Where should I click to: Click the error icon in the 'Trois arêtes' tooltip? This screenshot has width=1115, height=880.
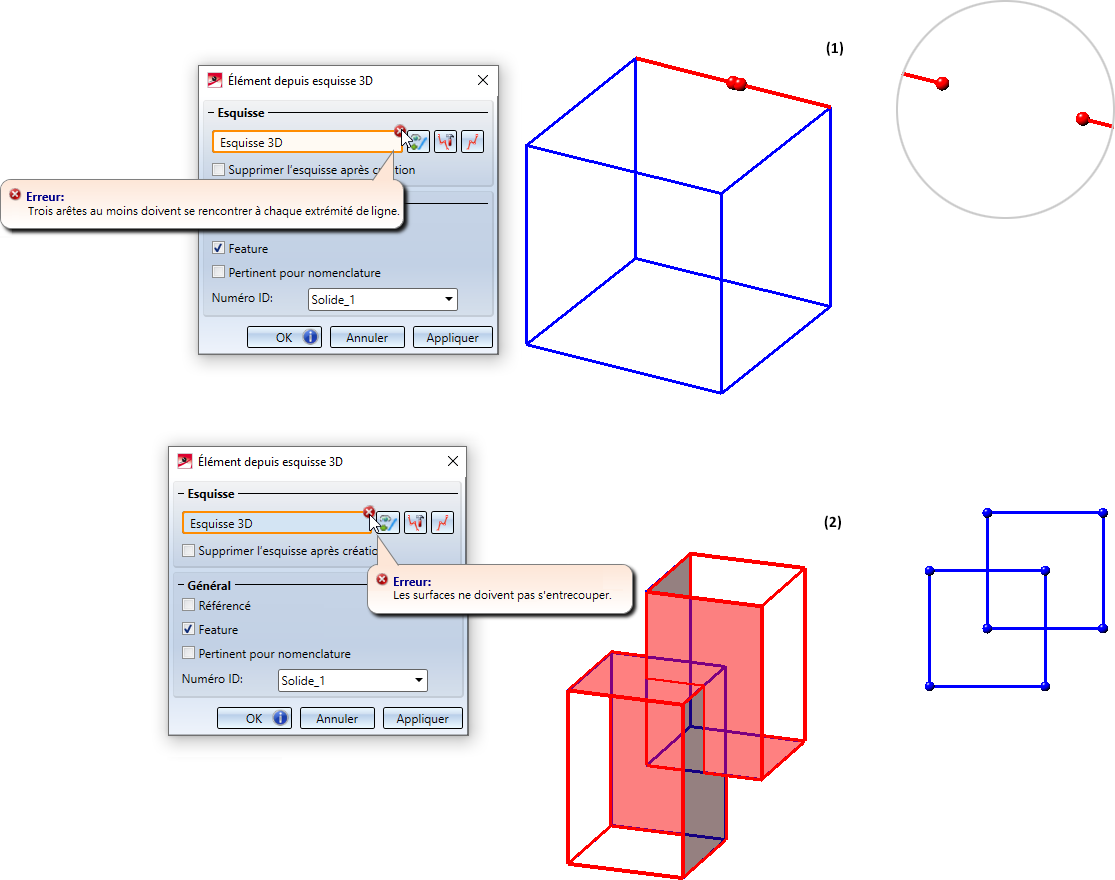pyautogui.click(x=15, y=194)
